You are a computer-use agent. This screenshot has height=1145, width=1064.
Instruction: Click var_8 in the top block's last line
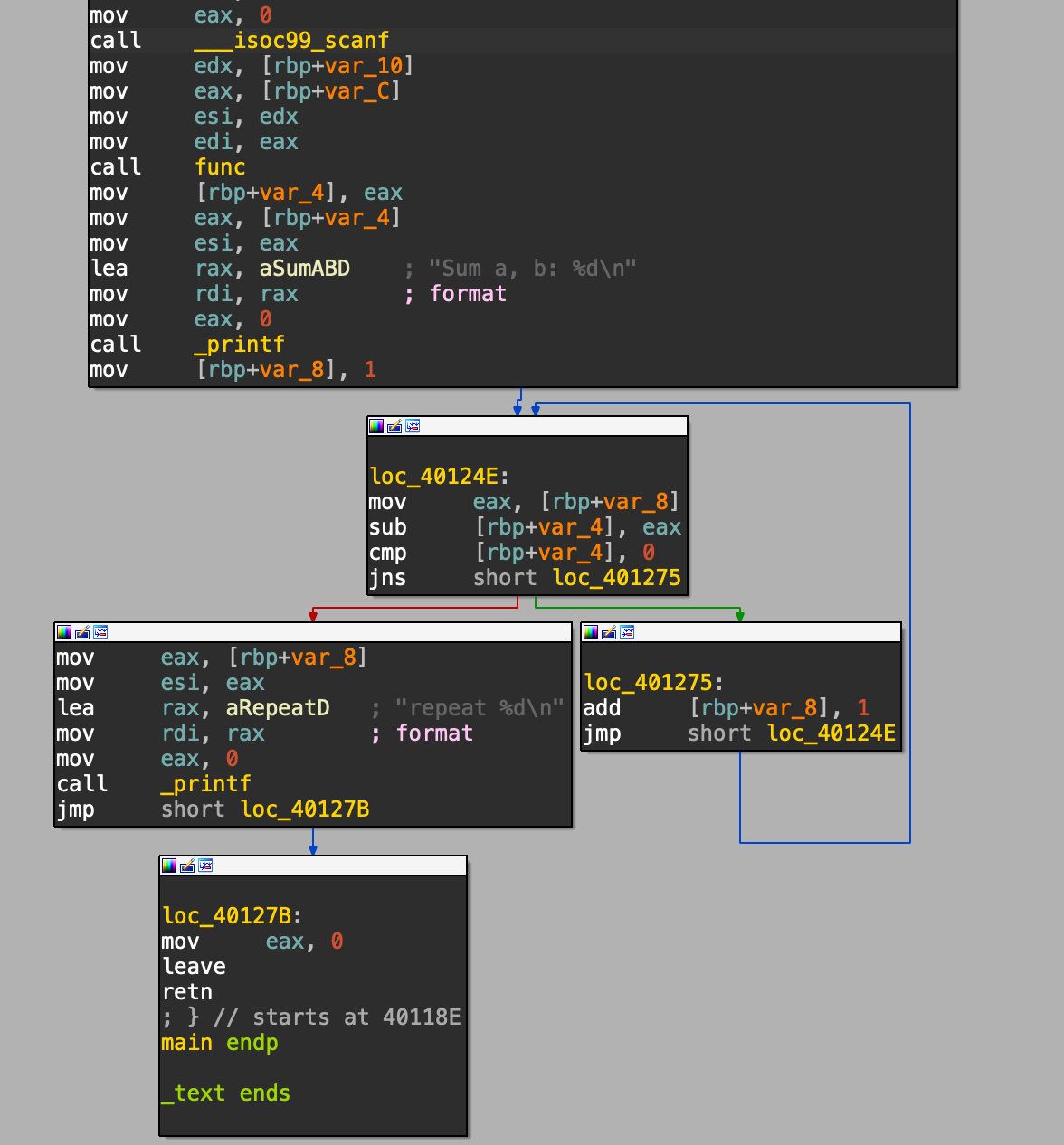(x=292, y=370)
